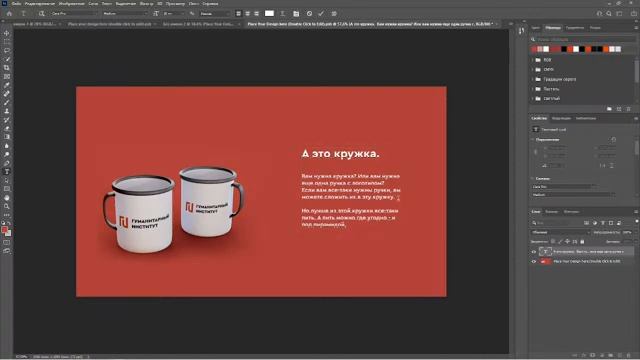The height and width of the screenshot is (360, 640).
Task: Commit current text edits checkmark
Action: point(321,13)
